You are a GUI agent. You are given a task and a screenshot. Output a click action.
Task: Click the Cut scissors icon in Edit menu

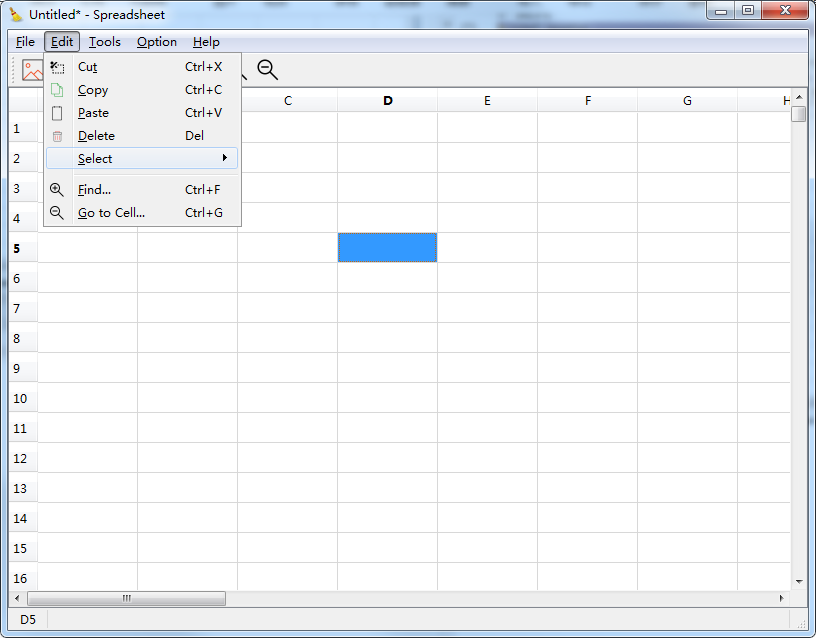[x=57, y=67]
